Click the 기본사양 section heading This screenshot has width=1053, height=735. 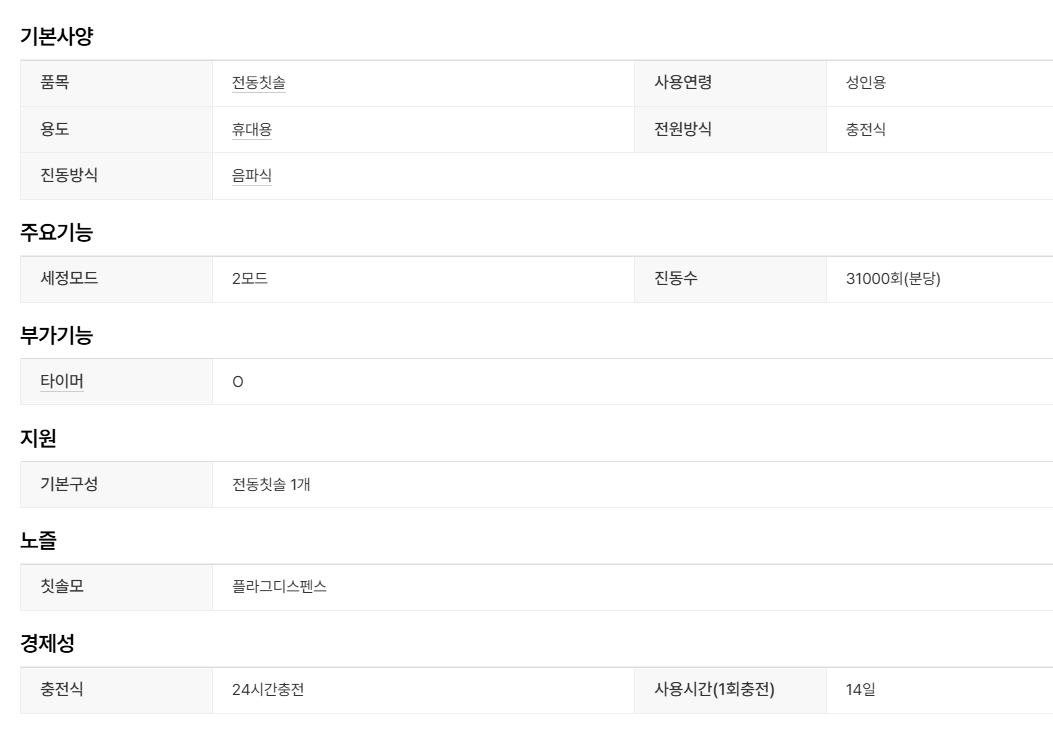pos(56,36)
